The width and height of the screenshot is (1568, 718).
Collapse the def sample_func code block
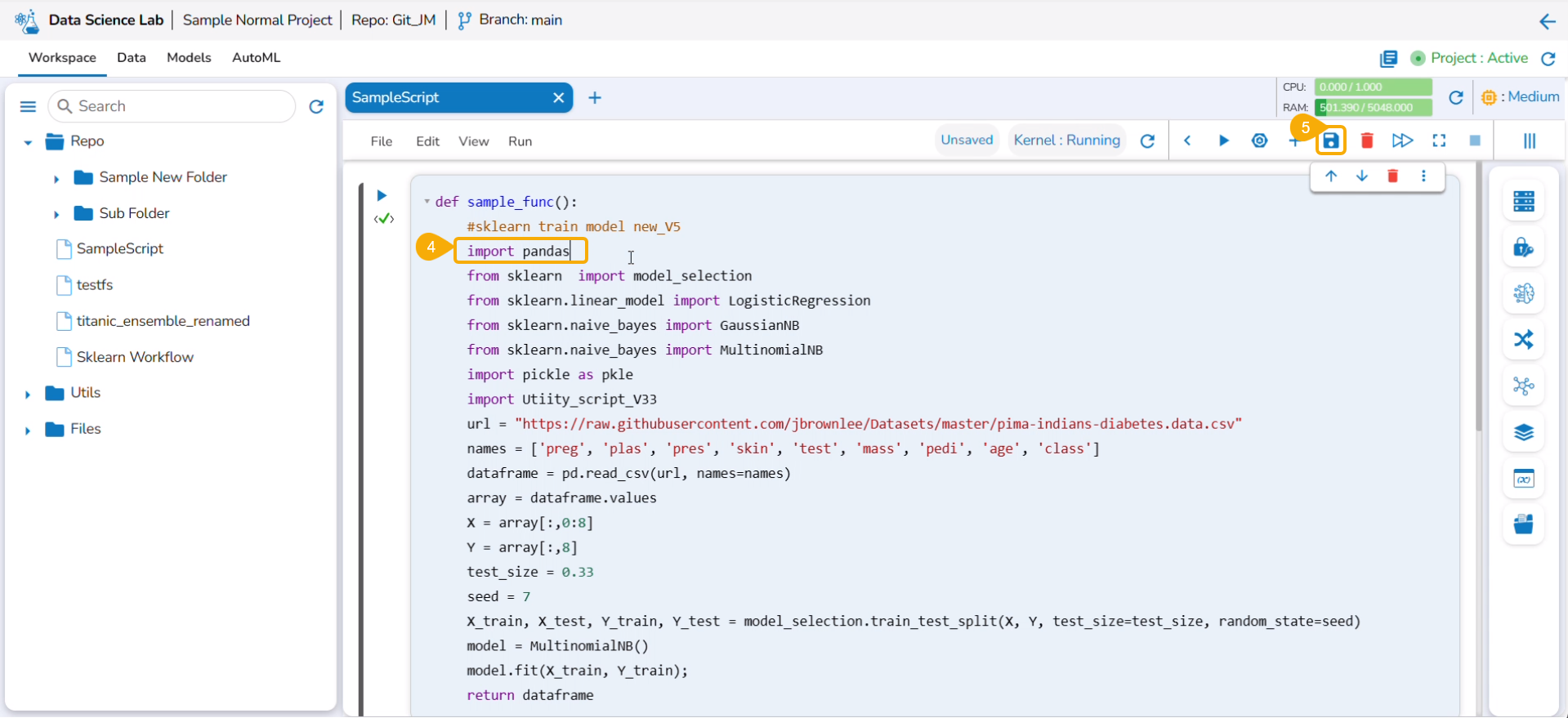[427, 202]
